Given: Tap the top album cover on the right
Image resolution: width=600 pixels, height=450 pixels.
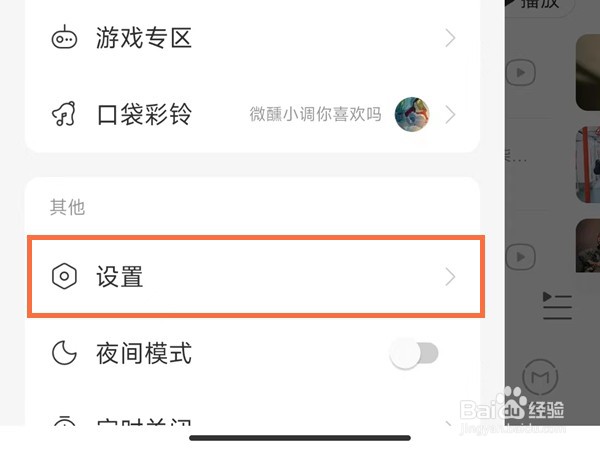Looking at the screenshot, I should pyautogui.click(x=588, y=72).
